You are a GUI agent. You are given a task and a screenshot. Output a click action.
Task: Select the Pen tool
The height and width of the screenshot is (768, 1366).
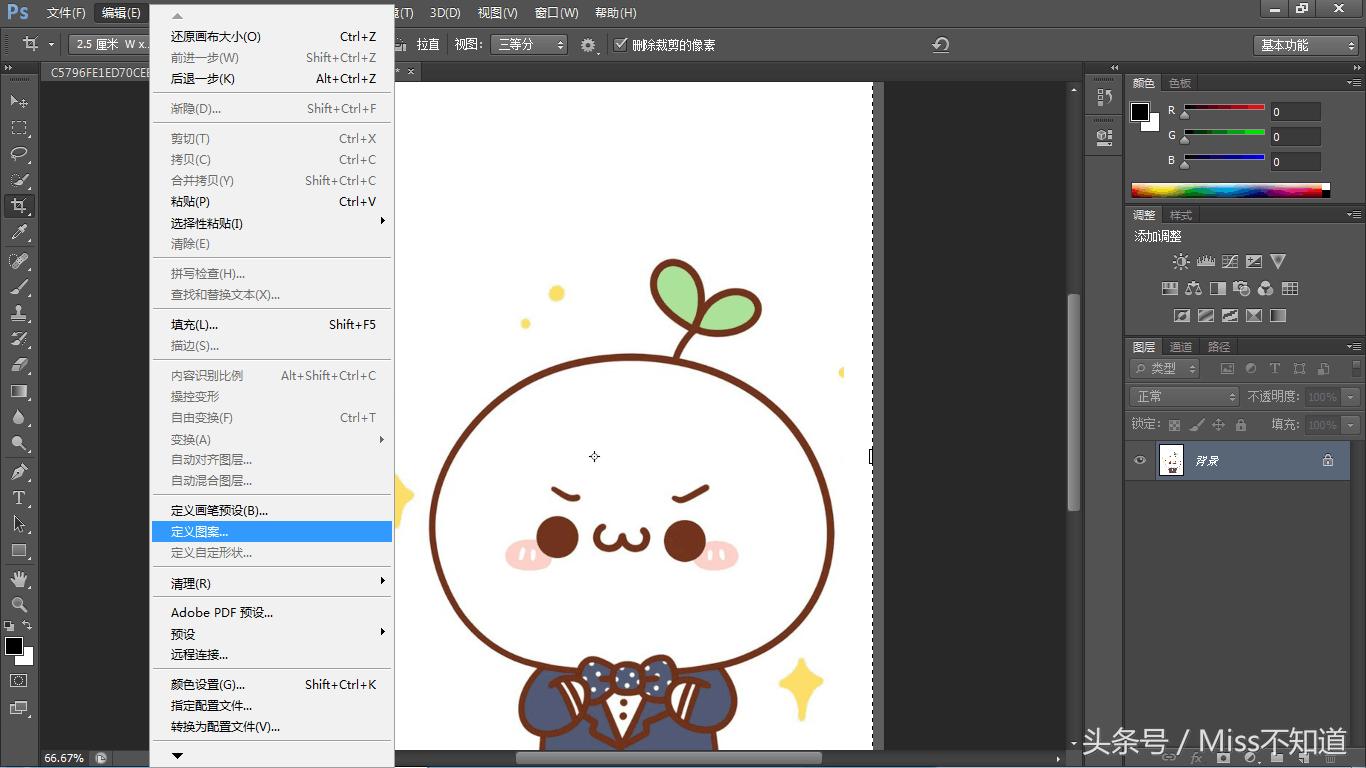tap(19, 471)
